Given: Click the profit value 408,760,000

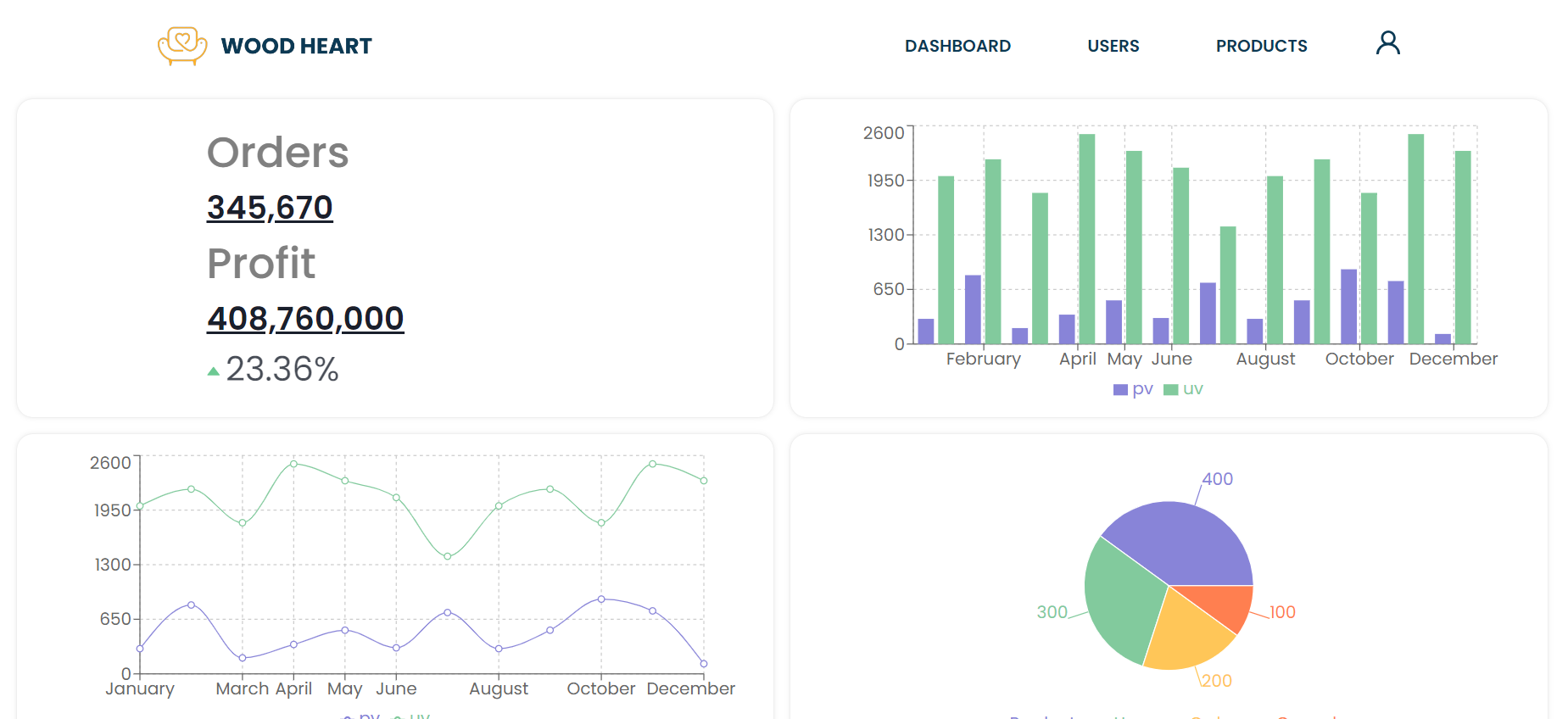Looking at the screenshot, I should click(x=305, y=319).
